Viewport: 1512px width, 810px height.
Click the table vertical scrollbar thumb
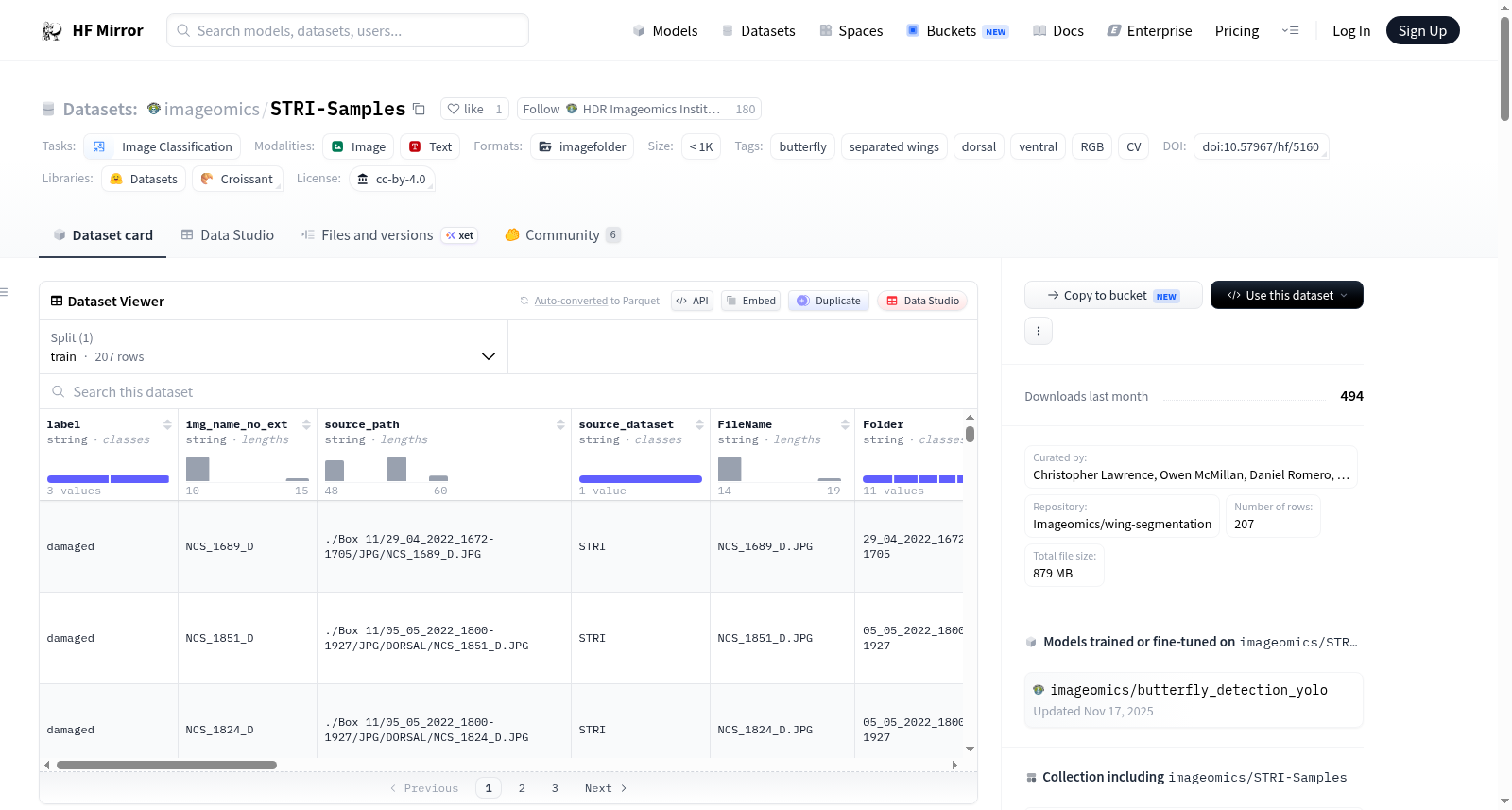(x=970, y=435)
